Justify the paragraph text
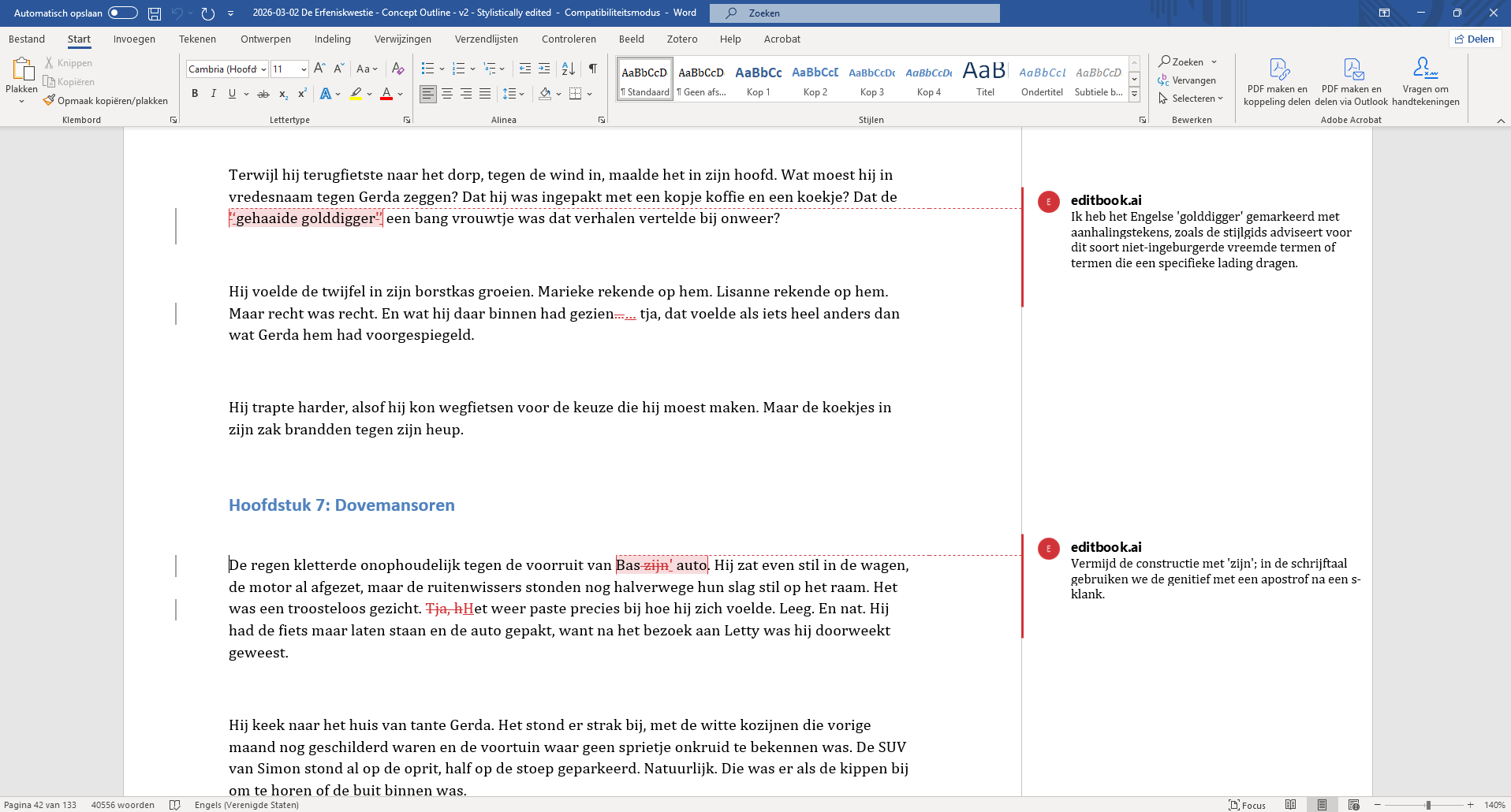The height and width of the screenshot is (812, 1511). click(x=485, y=94)
